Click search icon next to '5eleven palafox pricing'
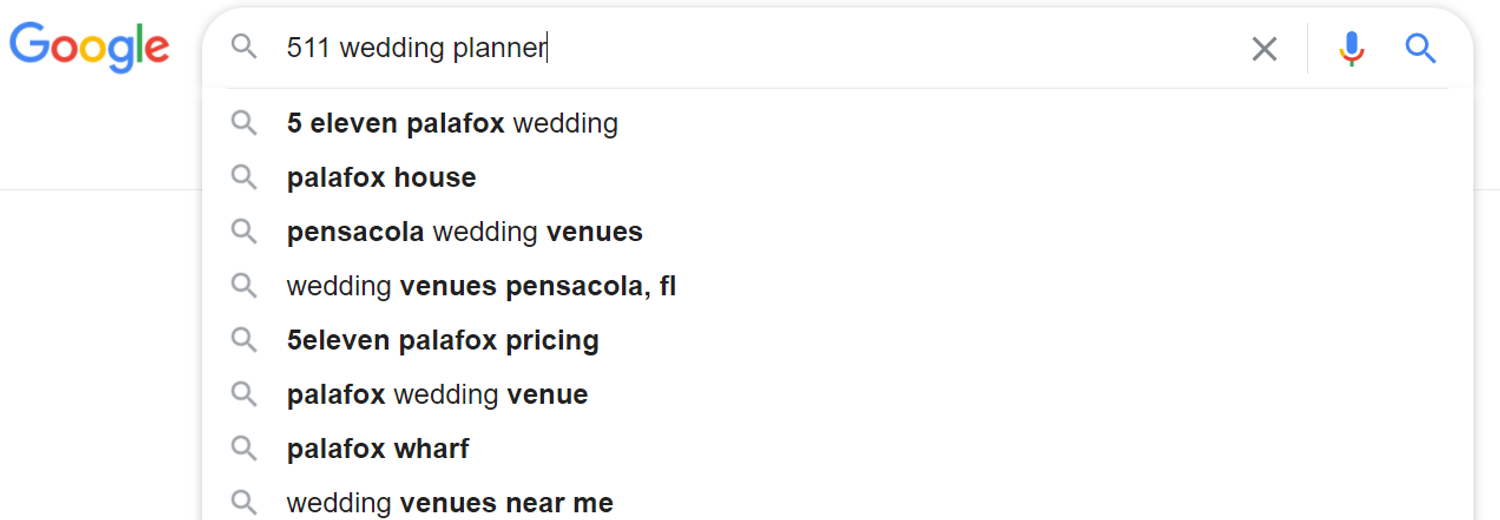 pos(244,340)
